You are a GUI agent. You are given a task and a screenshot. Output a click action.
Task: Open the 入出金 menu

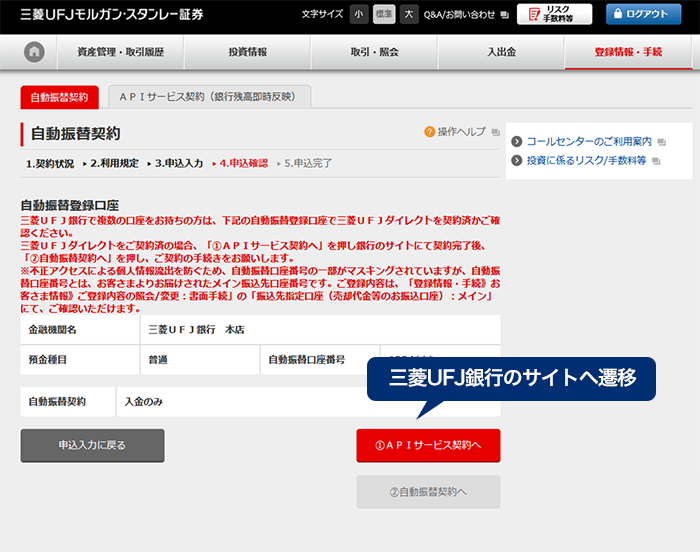coord(501,52)
